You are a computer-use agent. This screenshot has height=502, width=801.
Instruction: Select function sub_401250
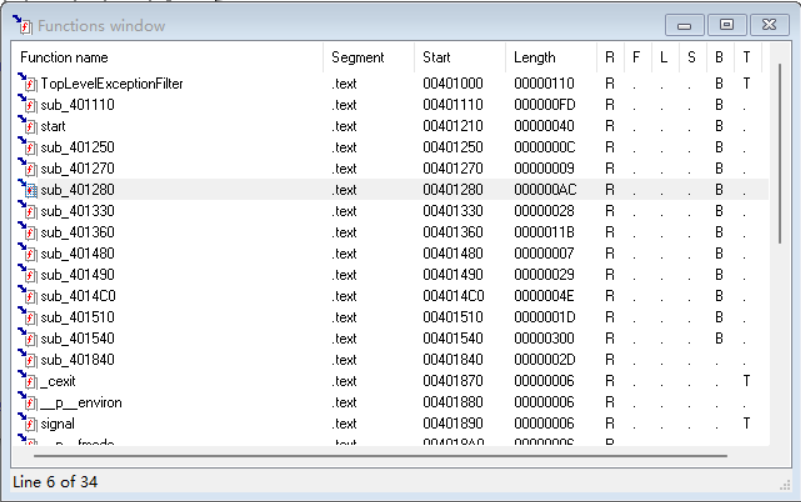78,147
